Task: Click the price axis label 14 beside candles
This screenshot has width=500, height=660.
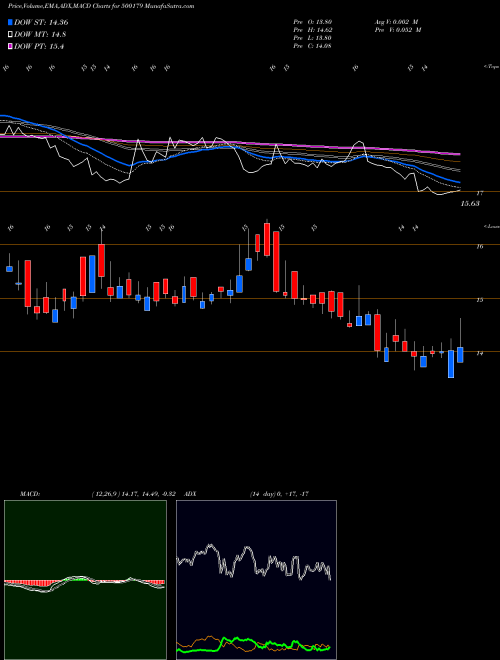Action: point(479,354)
